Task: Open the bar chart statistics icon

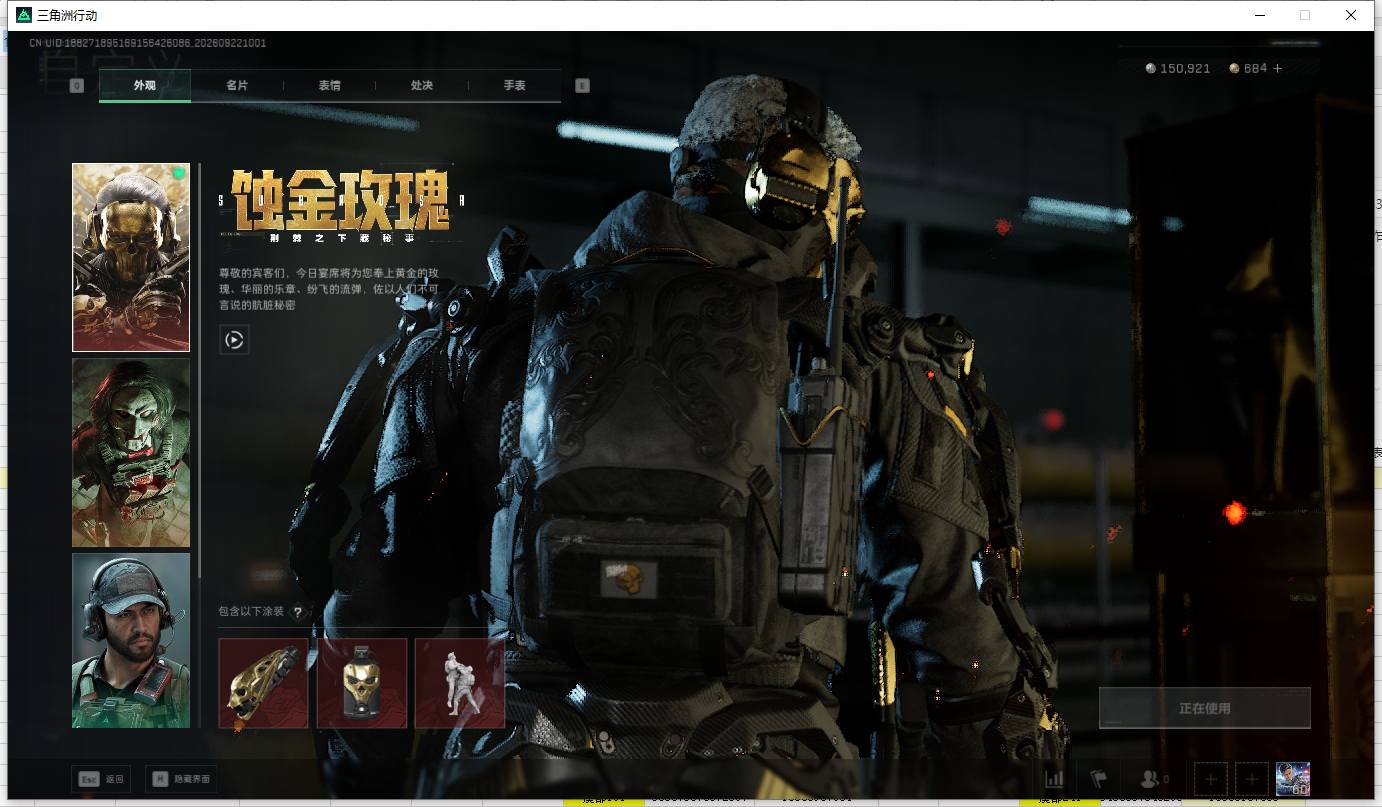Action: coord(1054,779)
